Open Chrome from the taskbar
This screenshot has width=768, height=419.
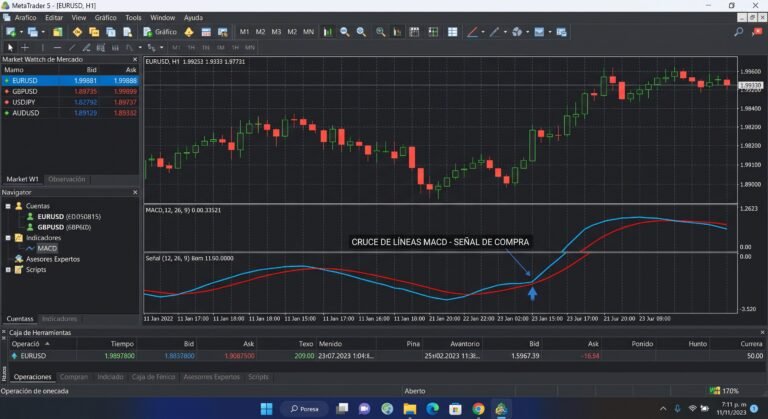(478, 409)
